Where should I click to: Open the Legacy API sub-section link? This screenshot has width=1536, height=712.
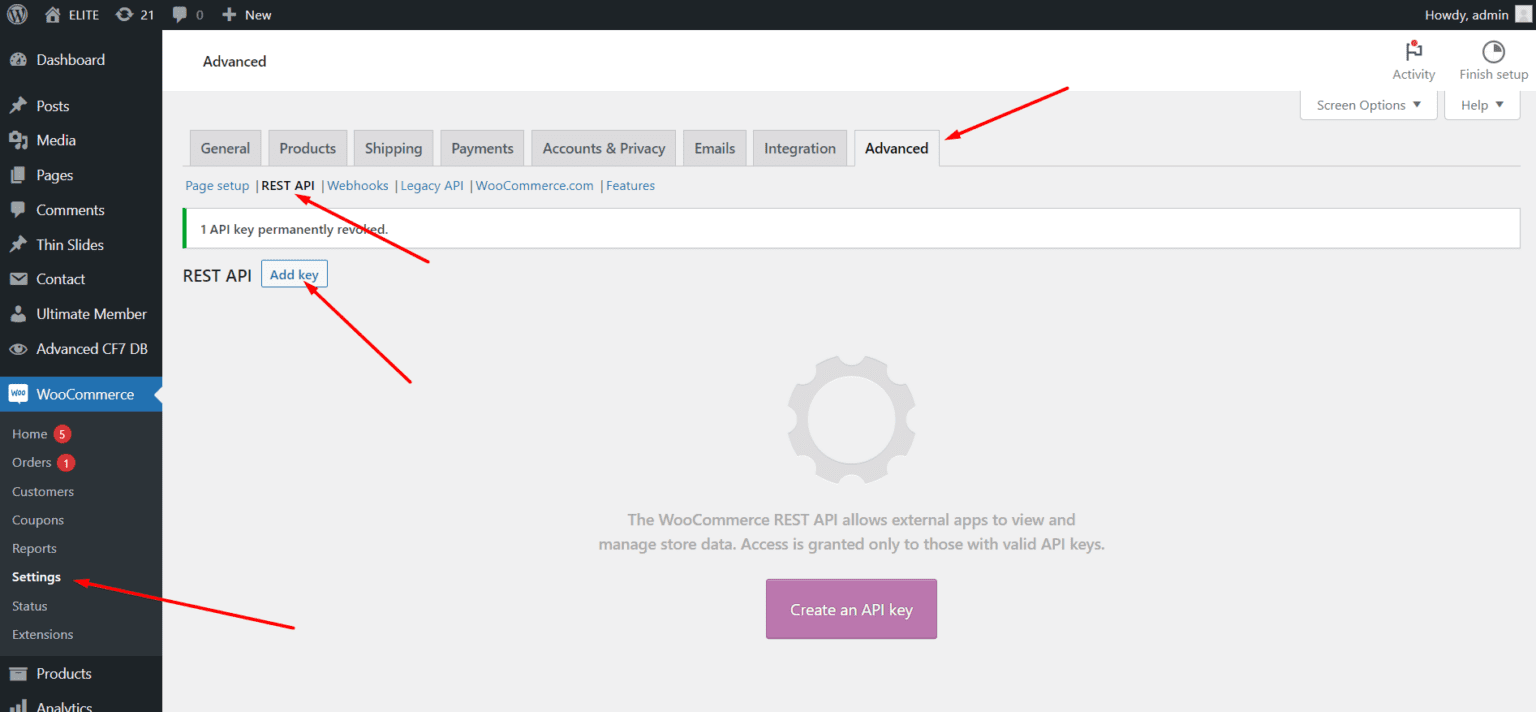[x=432, y=186]
